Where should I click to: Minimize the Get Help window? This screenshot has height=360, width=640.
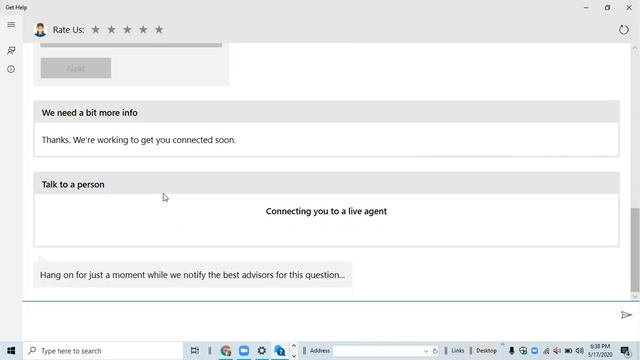pyautogui.click(x=586, y=7)
